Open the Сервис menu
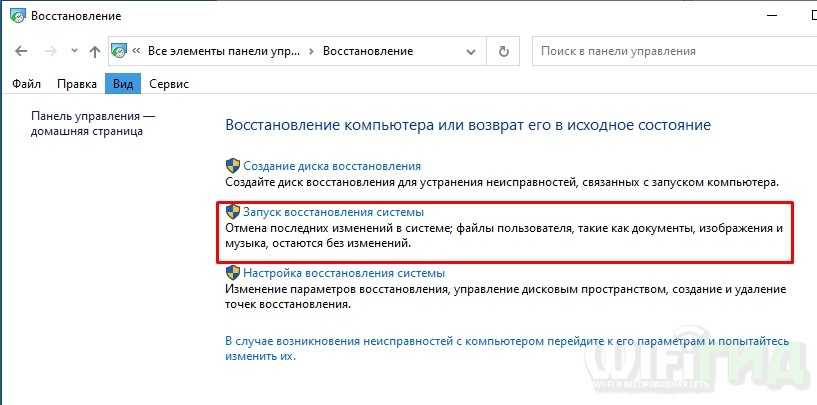The width and height of the screenshot is (817, 405). pos(167,84)
